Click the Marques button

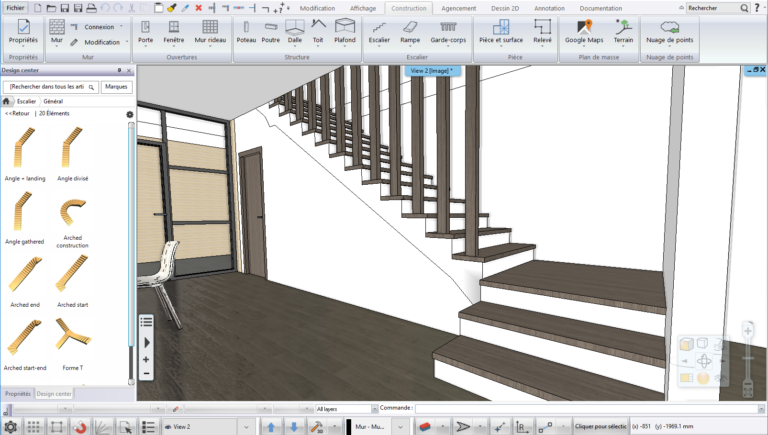pyautogui.click(x=116, y=87)
